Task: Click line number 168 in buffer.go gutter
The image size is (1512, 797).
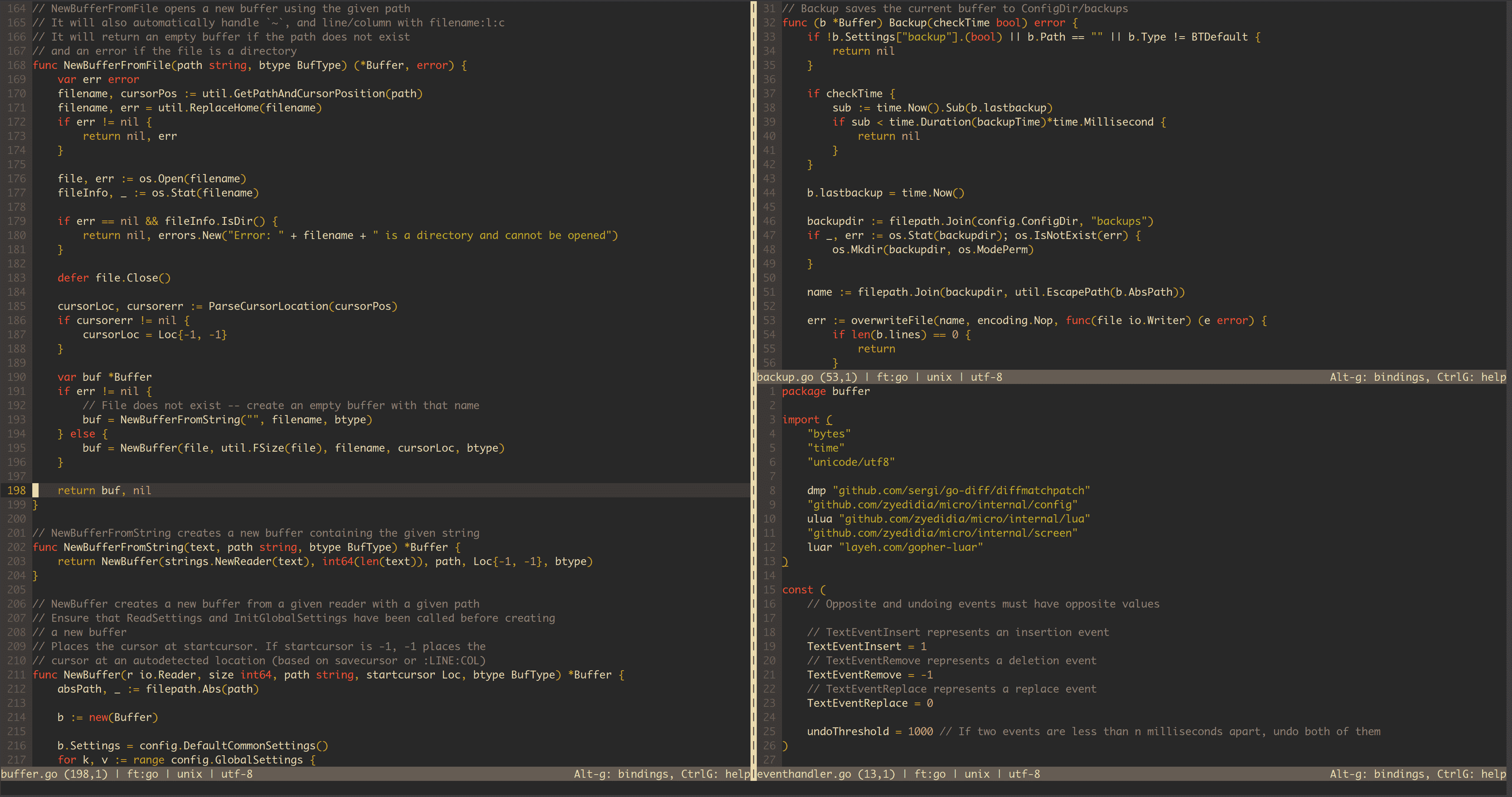Action: pos(17,65)
